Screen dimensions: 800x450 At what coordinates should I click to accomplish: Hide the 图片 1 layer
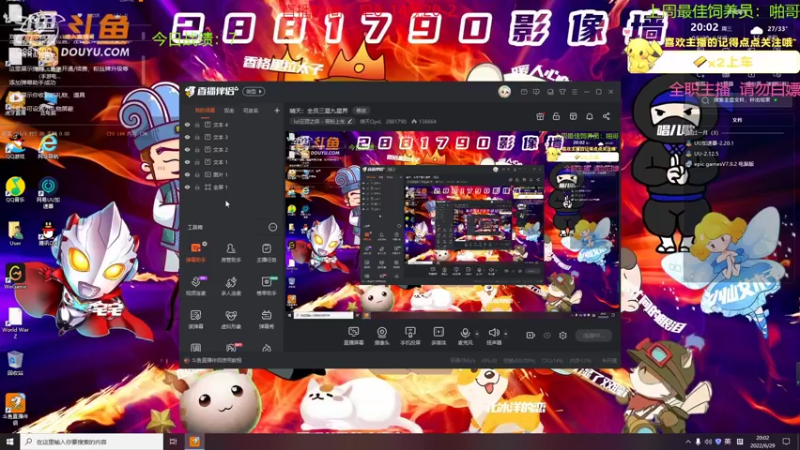[187, 174]
